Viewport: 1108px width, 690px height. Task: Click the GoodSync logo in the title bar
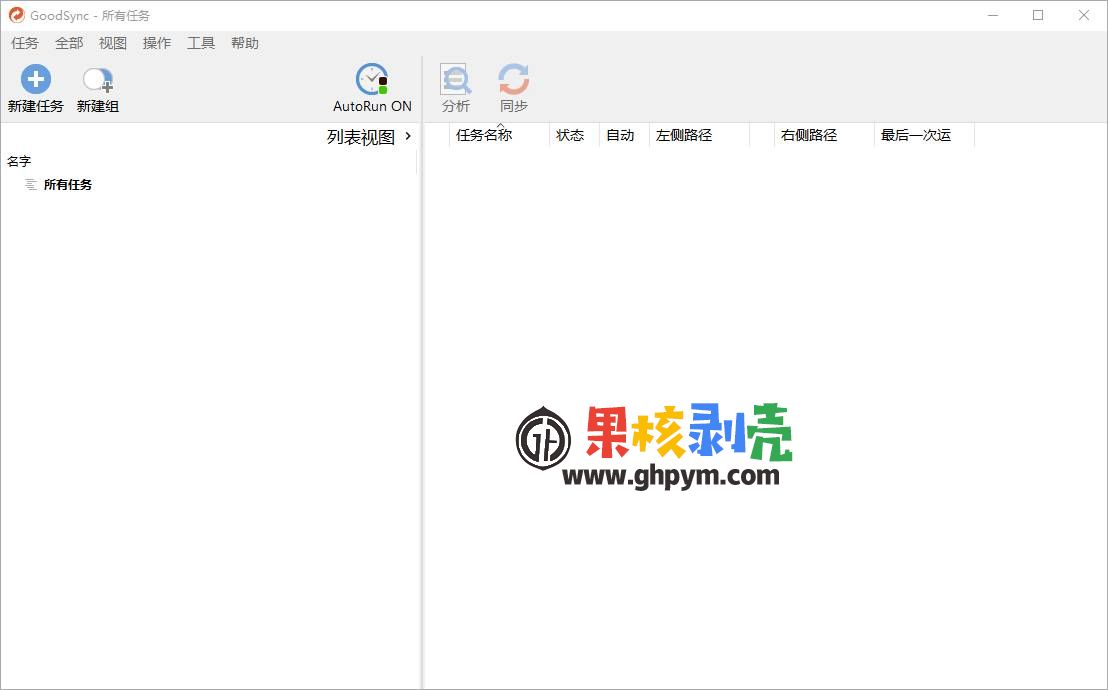click(16, 15)
